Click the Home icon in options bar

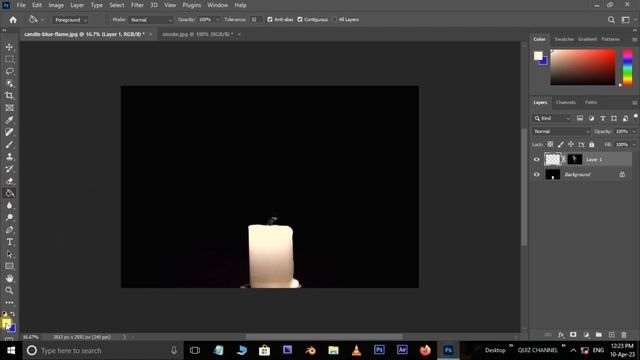(13, 20)
